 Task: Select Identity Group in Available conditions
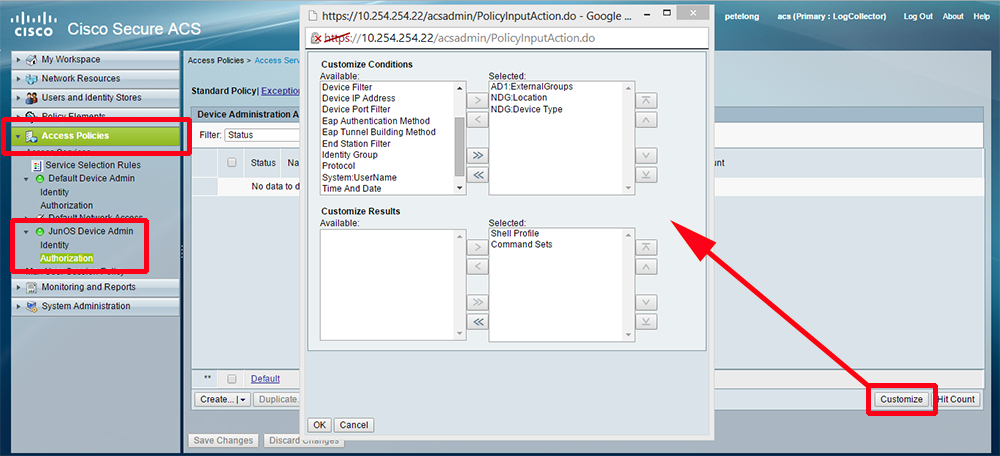349,155
